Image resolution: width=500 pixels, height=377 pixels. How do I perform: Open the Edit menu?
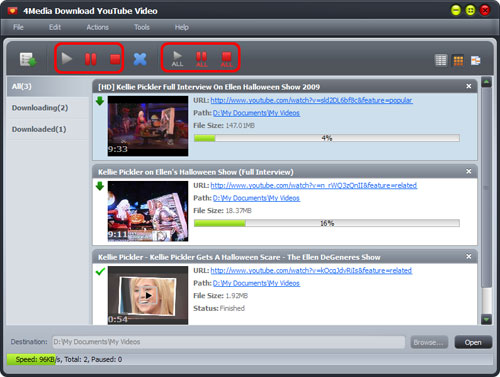pos(55,27)
